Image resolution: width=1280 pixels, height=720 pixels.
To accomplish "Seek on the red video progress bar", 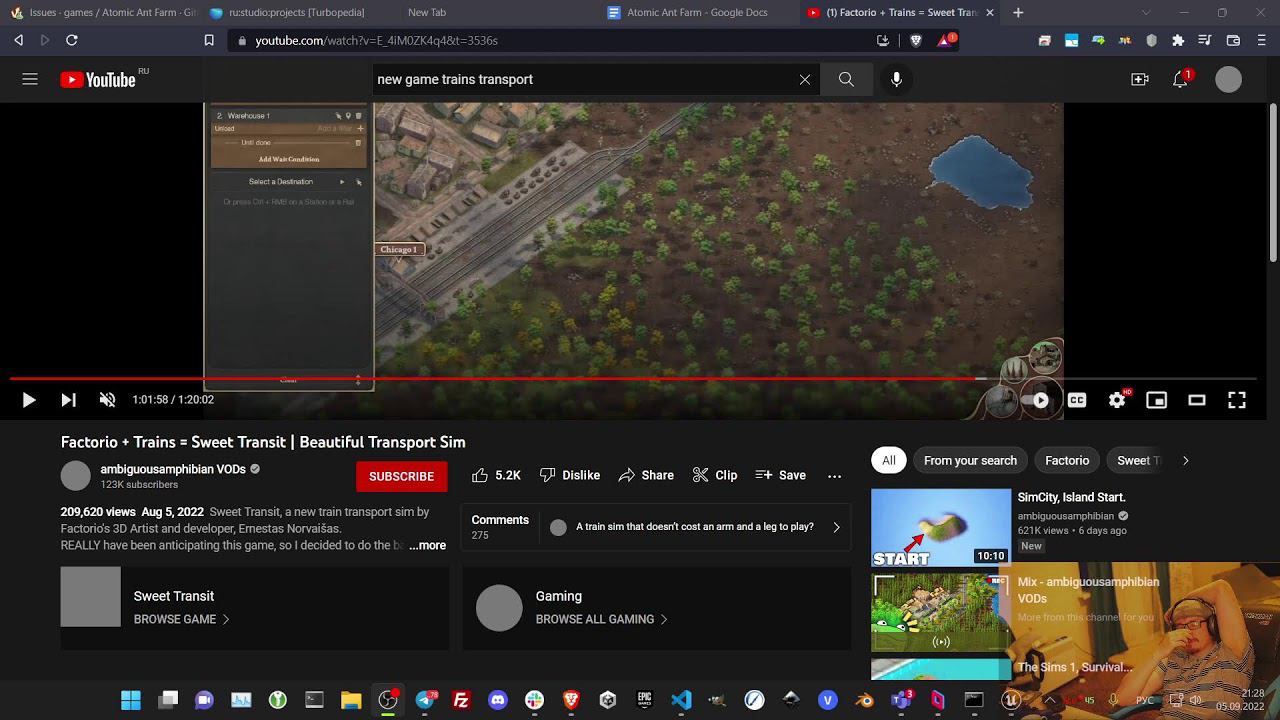I will pos(632,379).
